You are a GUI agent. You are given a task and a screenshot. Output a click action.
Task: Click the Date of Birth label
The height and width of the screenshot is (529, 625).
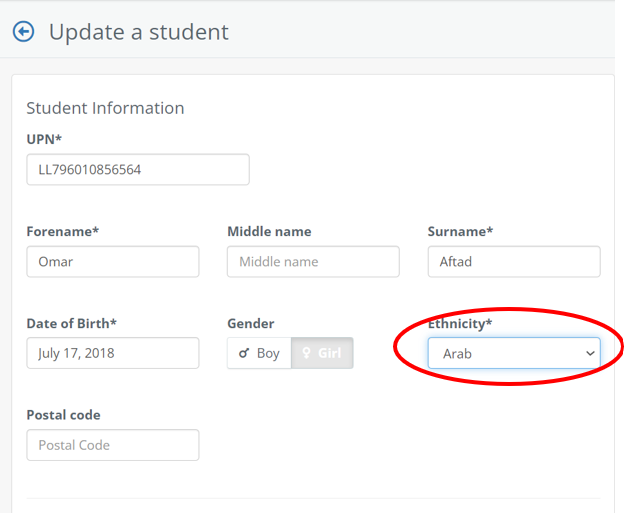[72, 323]
